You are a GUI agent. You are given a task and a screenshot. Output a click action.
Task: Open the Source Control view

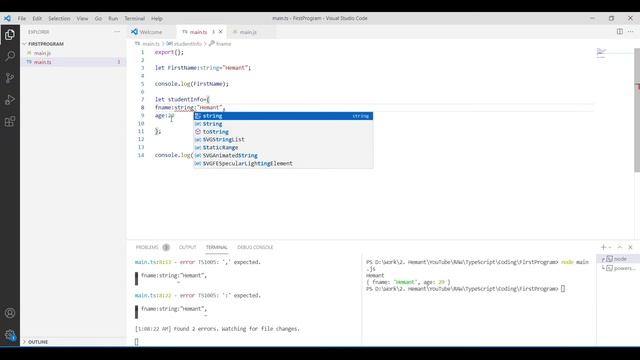10,78
